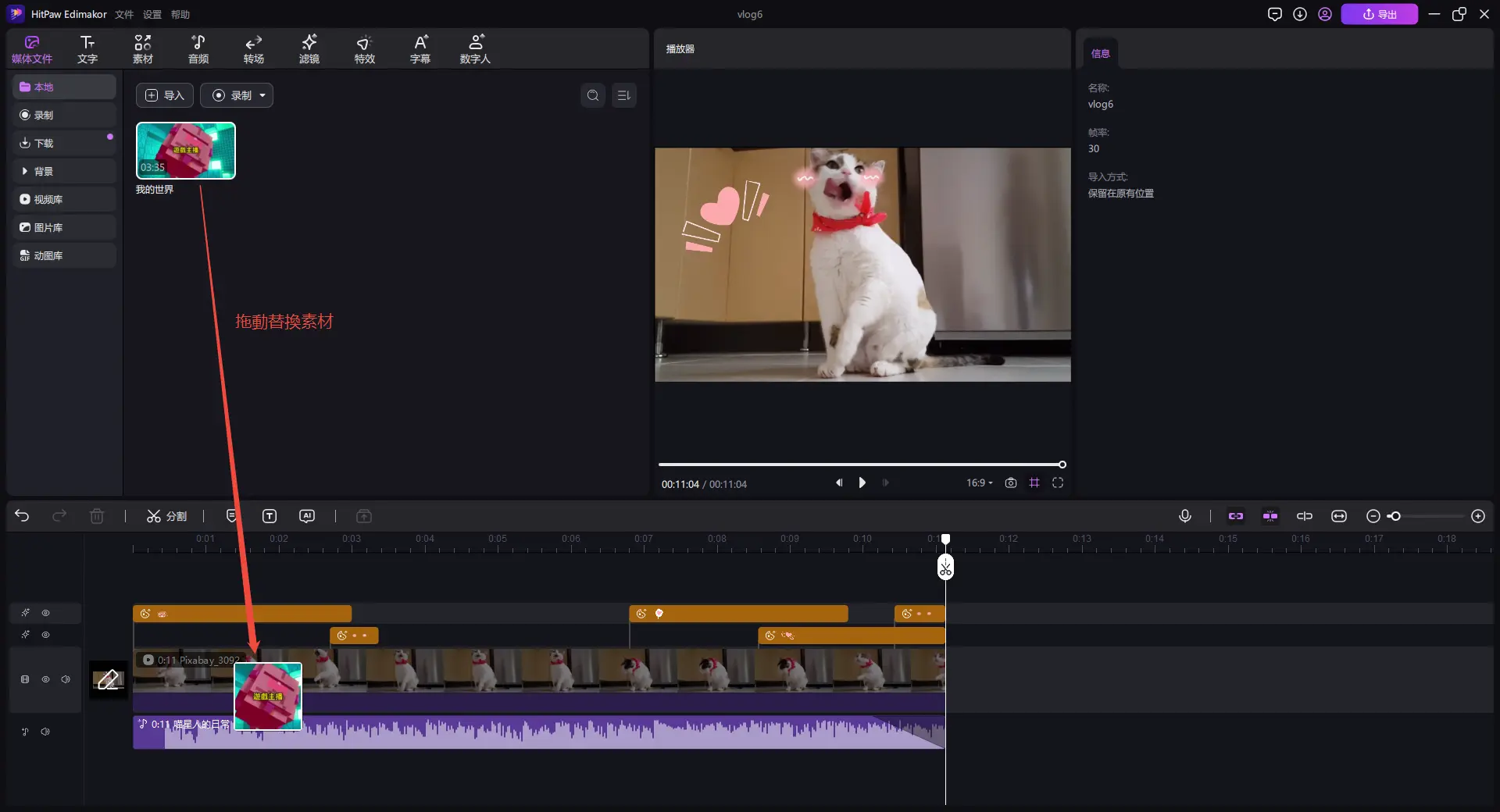Open feedback message icon in title bar

pos(1275,14)
